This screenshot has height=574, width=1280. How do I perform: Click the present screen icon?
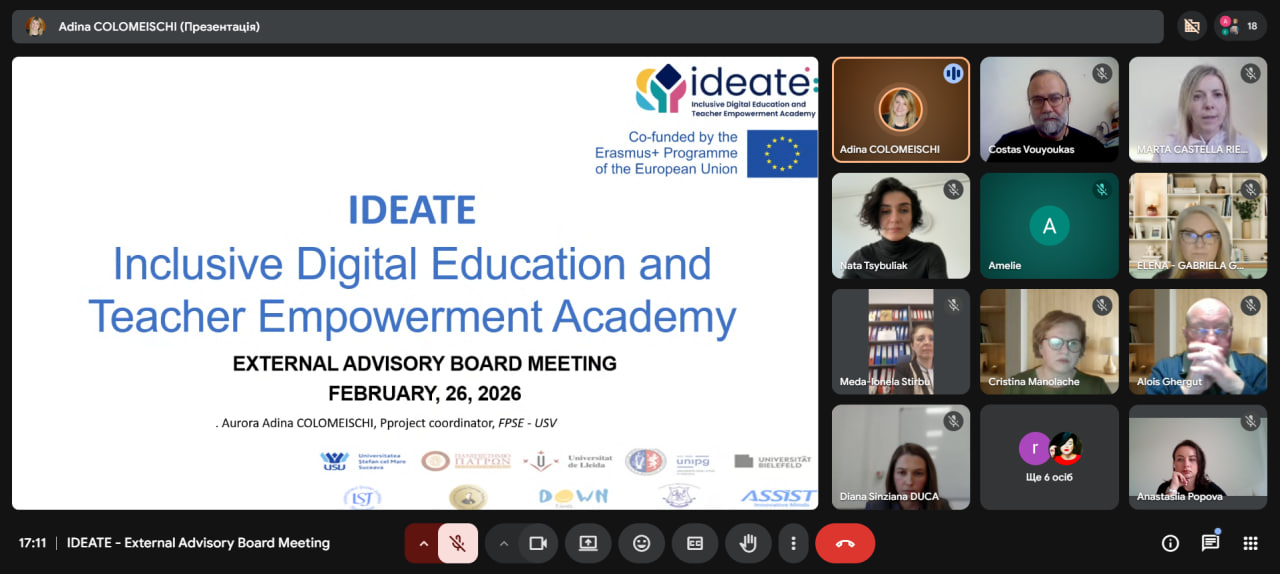pos(588,543)
